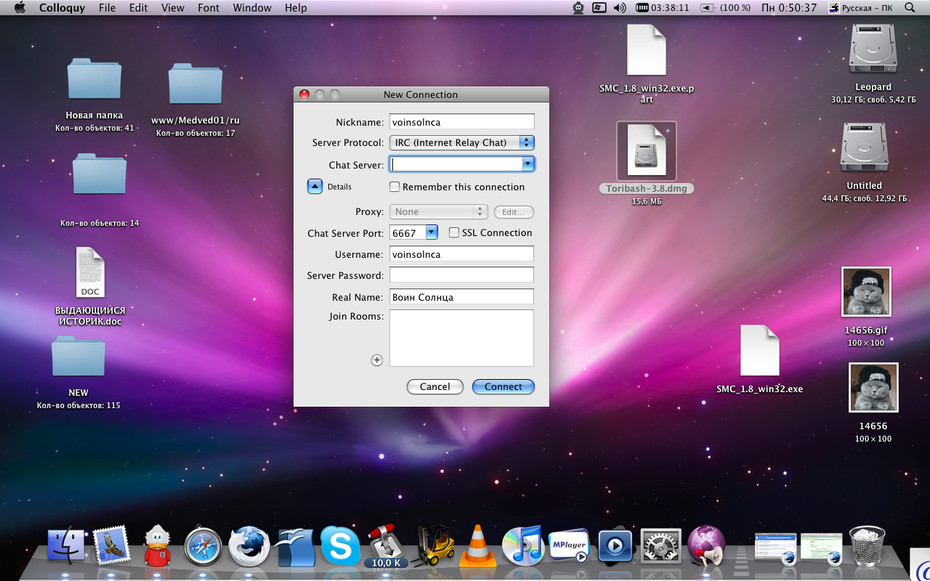Click the Connect button
The image size is (930, 581).
pos(503,387)
